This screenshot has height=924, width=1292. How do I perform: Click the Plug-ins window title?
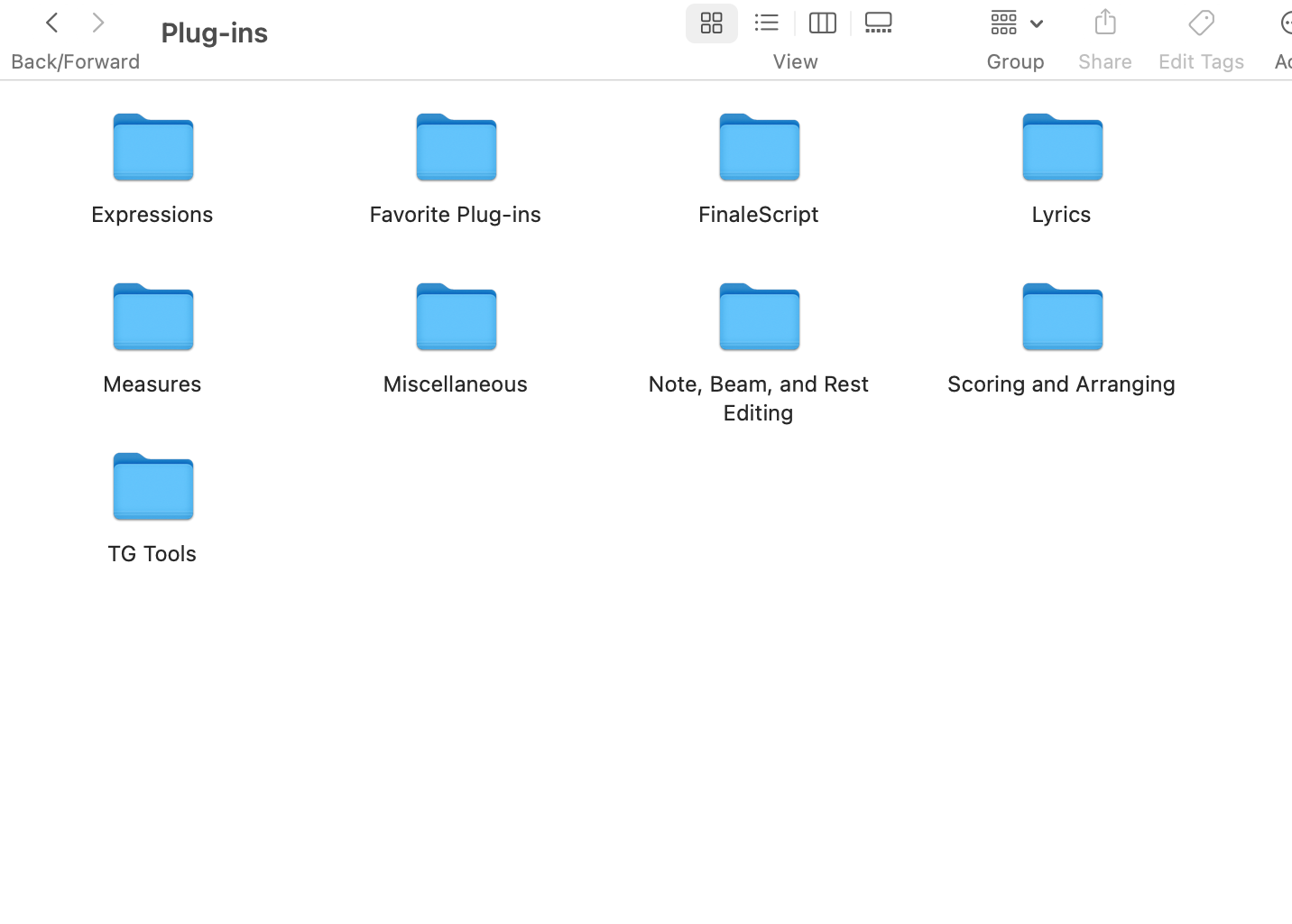click(x=215, y=32)
